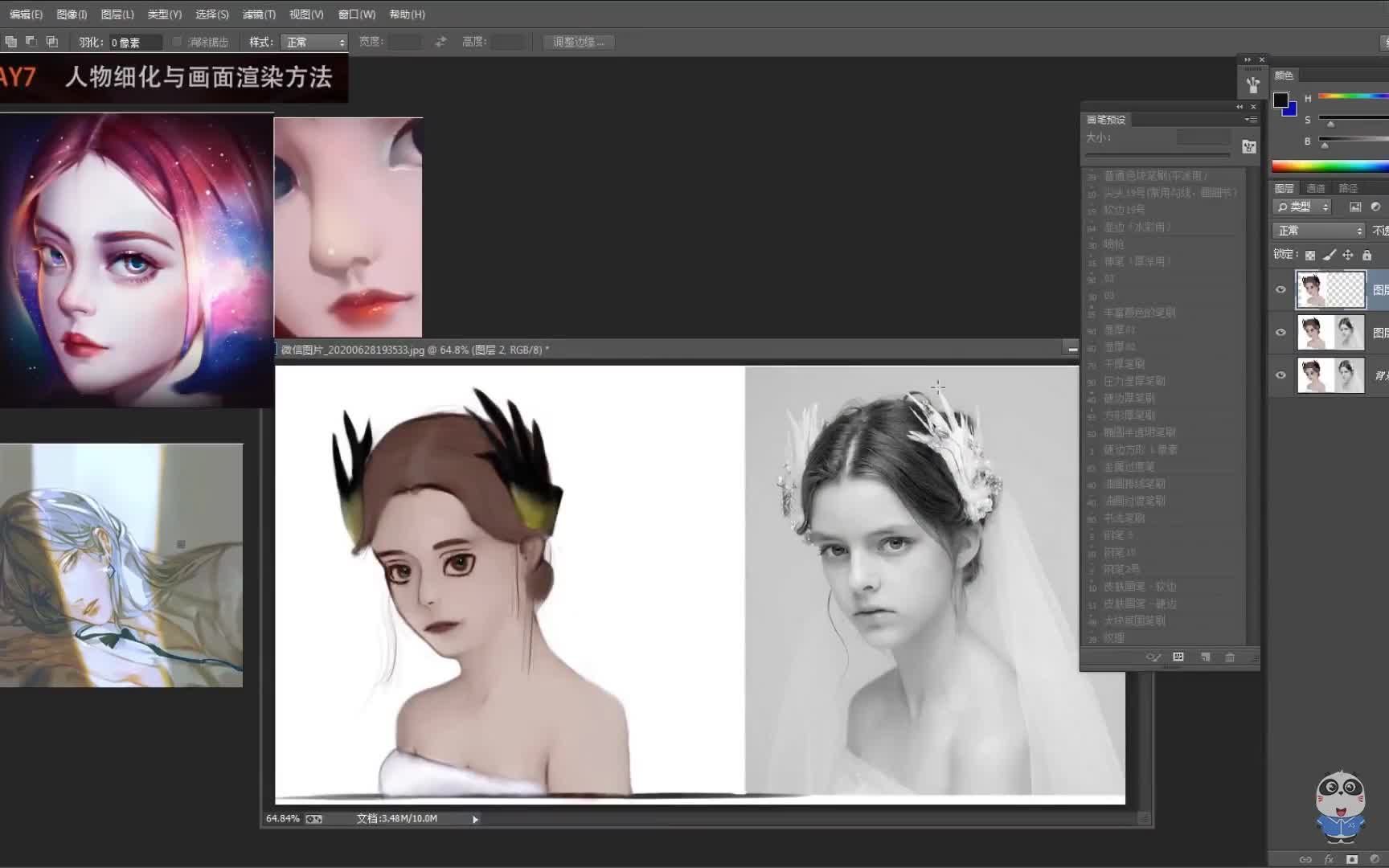Open the layer style fx icon
Image resolution: width=1389 pixels, height=868 pixels.
pos(1329,859)
